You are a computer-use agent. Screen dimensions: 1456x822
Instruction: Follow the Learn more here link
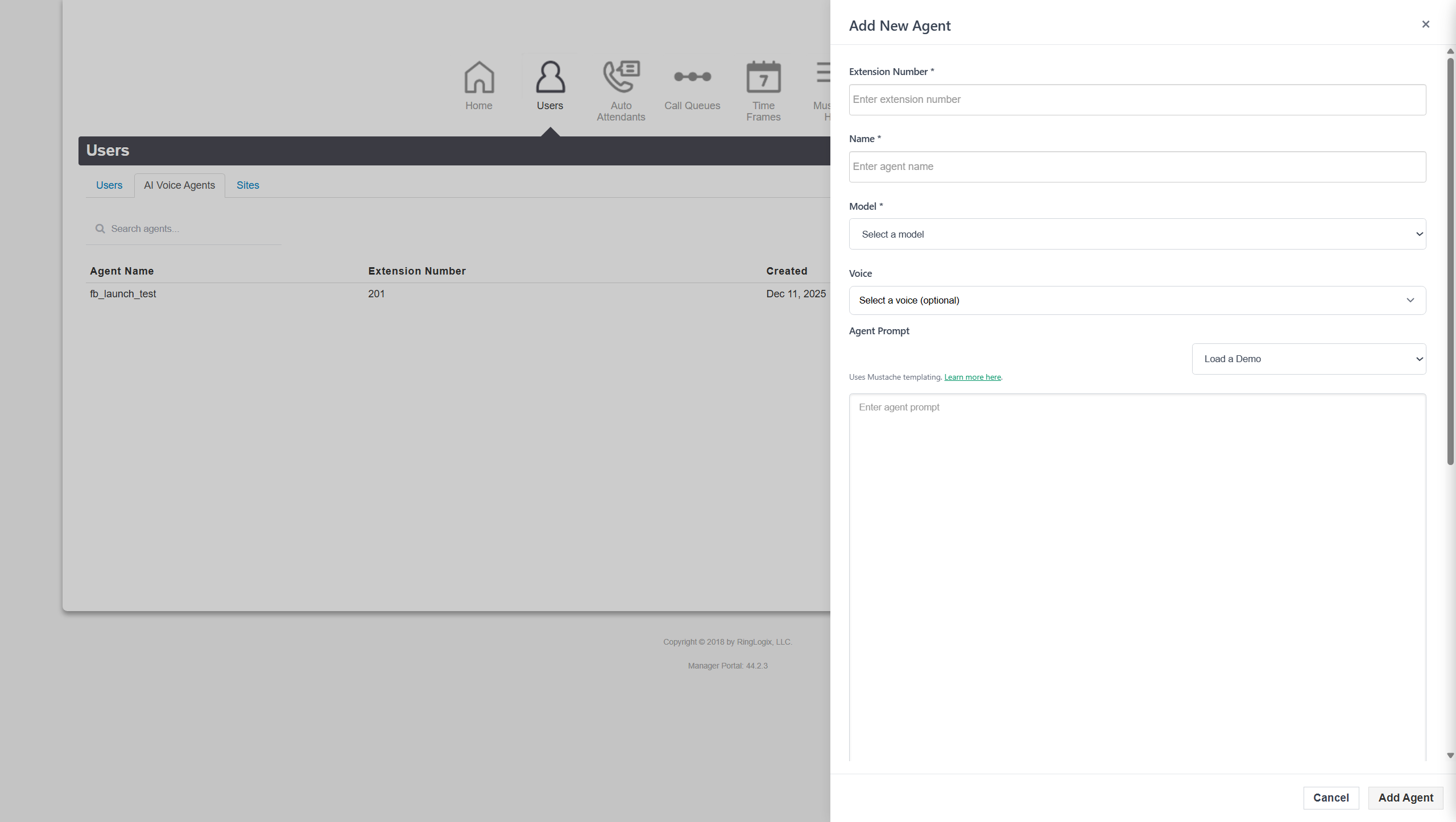pyautogui.click(x=972, y=377)
